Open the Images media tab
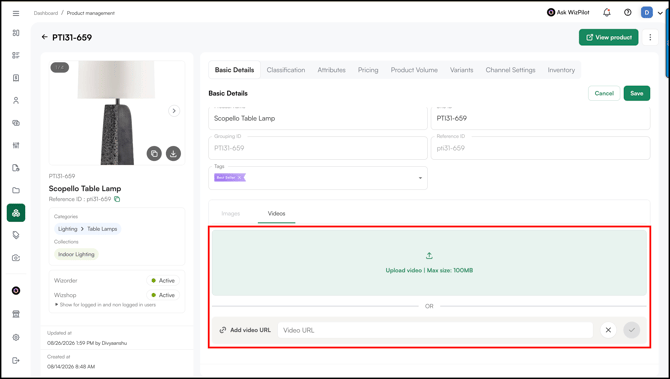 tap(231, 213)
